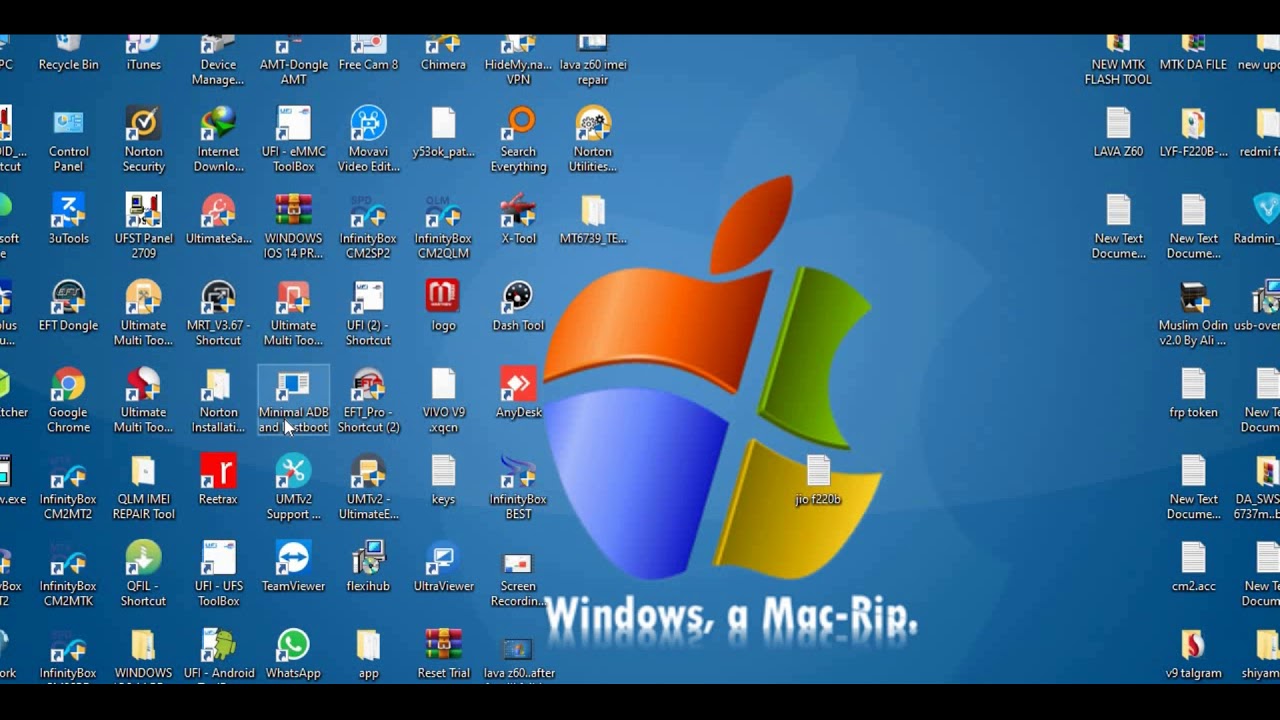
Task: Launch TeamViewer
Action: tap(293, 568)
